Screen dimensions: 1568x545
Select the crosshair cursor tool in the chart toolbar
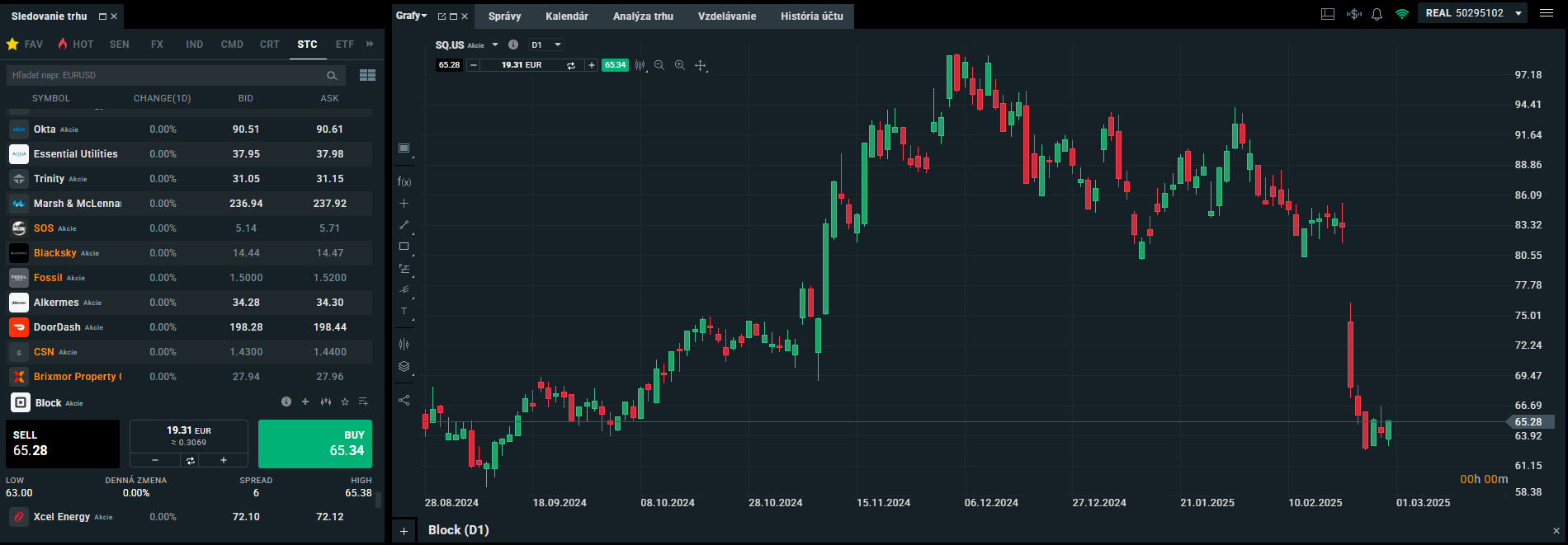(x=700, y=65)
